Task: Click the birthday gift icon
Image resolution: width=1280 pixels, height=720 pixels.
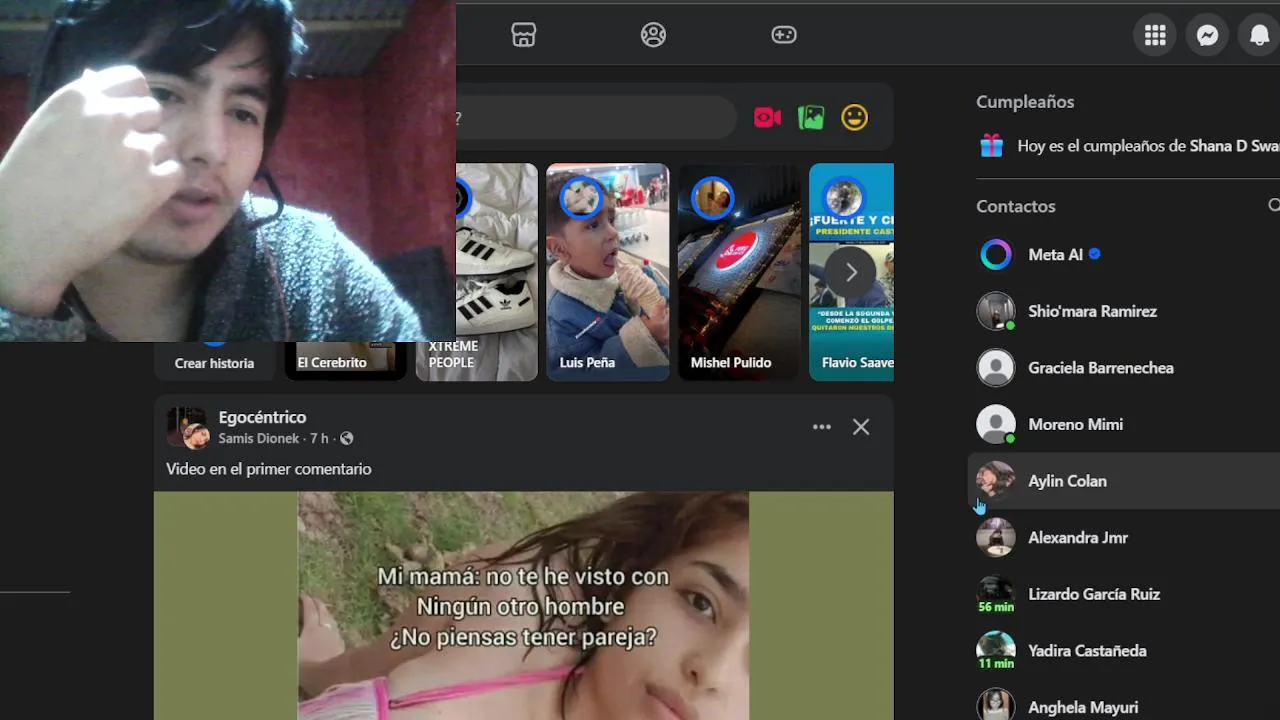Action: click(991, 146)
